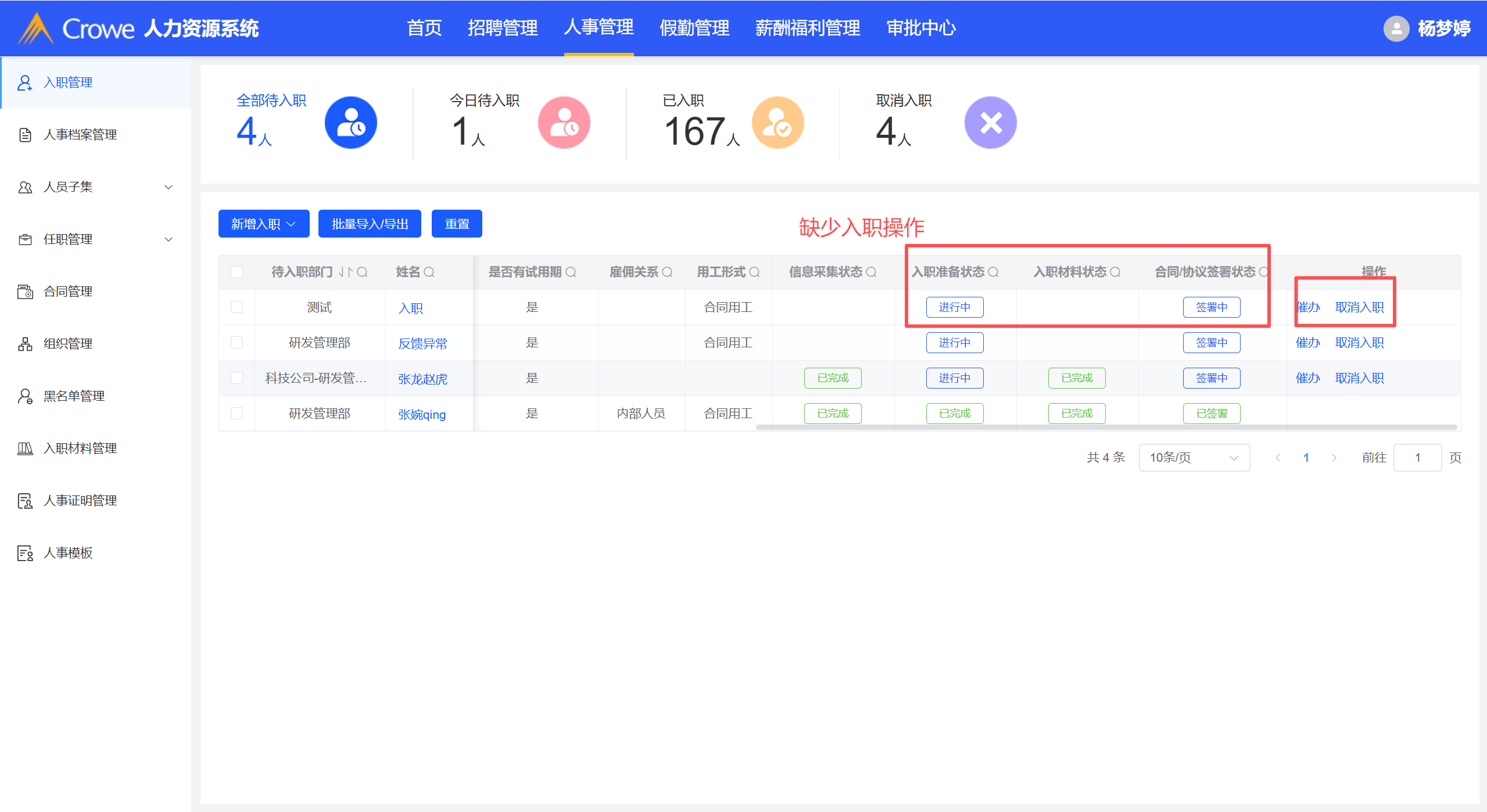This screenshot has height=812, width=1487.
Task: Open 黑名单管理 in the sidebar
Action: tap(74, 396)
